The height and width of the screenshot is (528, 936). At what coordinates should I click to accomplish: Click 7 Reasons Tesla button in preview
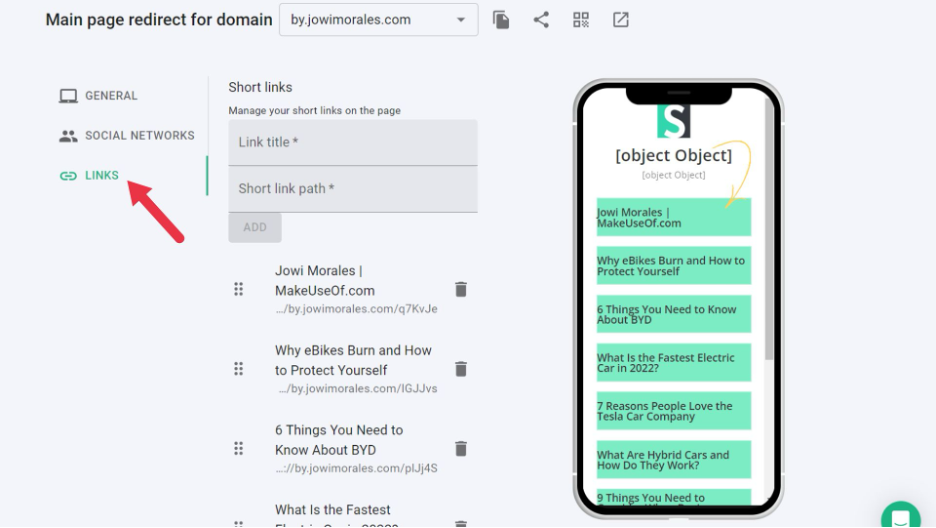pos(673,411)
